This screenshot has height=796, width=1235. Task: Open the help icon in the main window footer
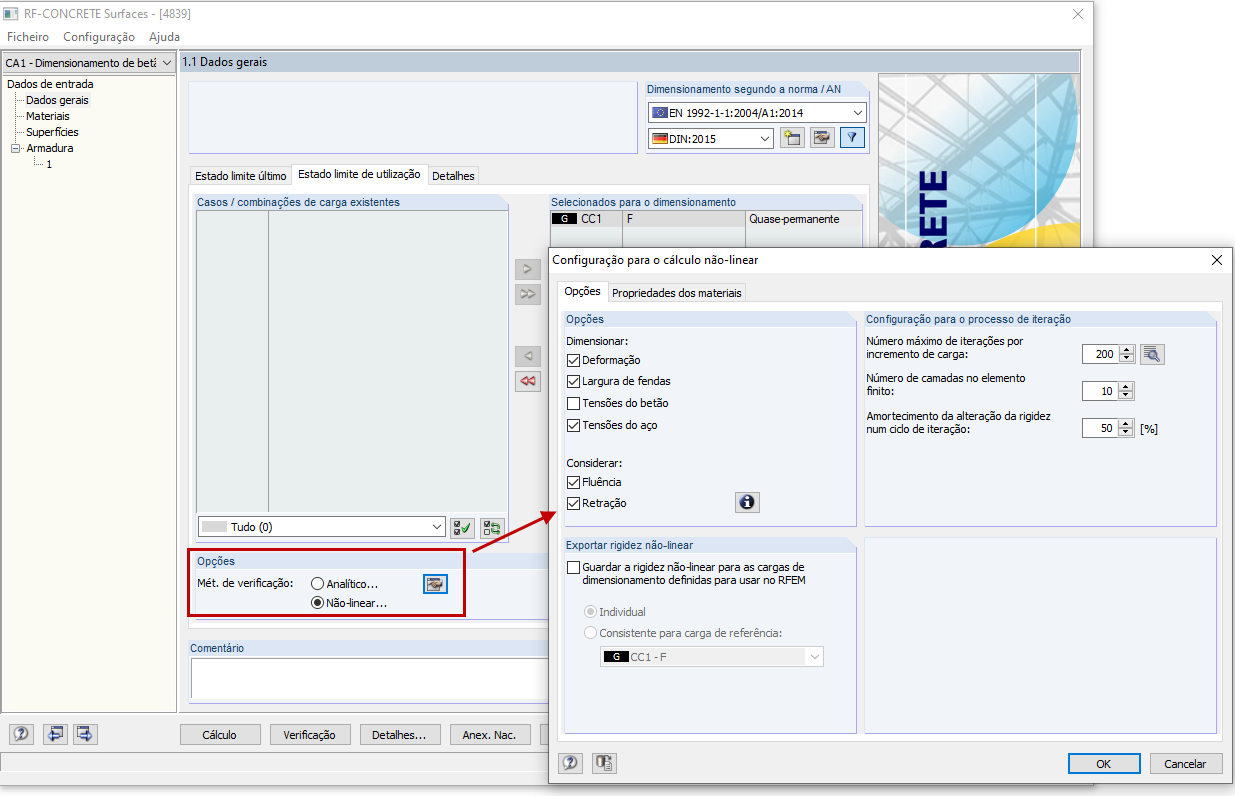21,734
